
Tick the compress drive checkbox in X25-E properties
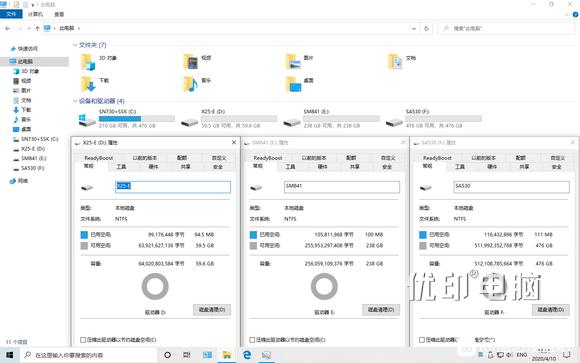83,340
